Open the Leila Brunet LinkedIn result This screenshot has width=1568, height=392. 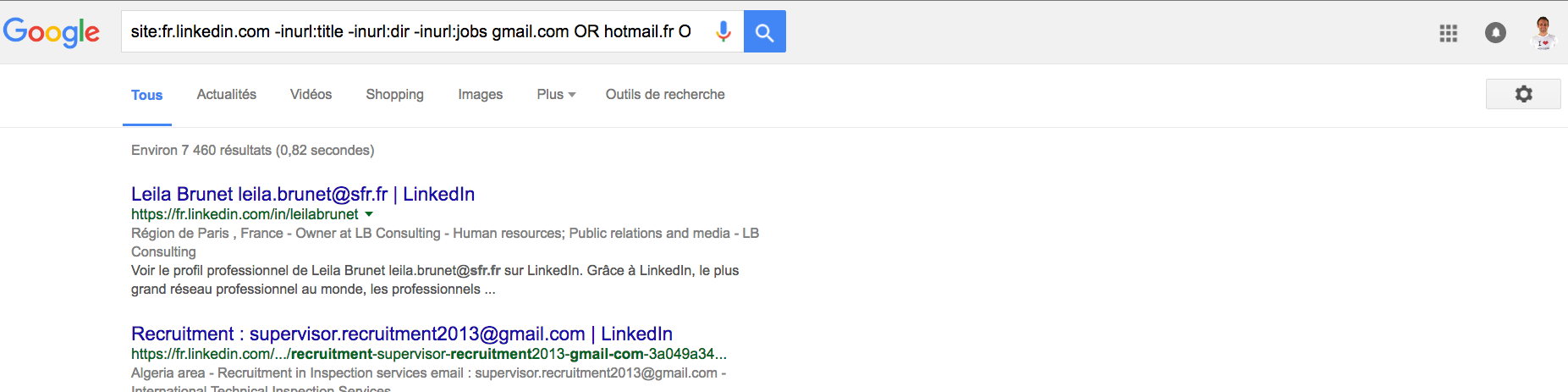click(303, 194)
